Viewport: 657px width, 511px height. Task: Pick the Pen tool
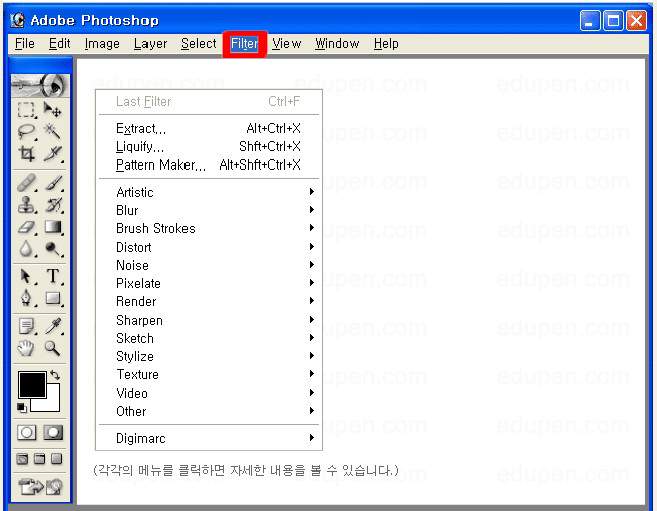(x=26, y=298)
